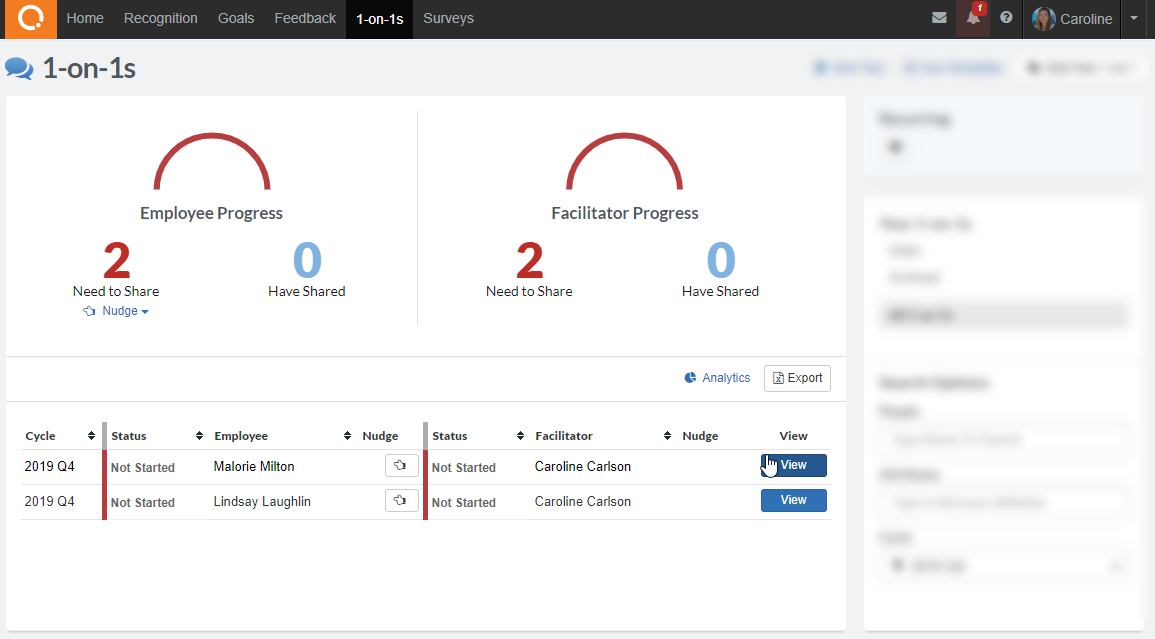1155x639 pixels.
Task: Sort by Facilitator column arrows
Action: click(668, 436)
